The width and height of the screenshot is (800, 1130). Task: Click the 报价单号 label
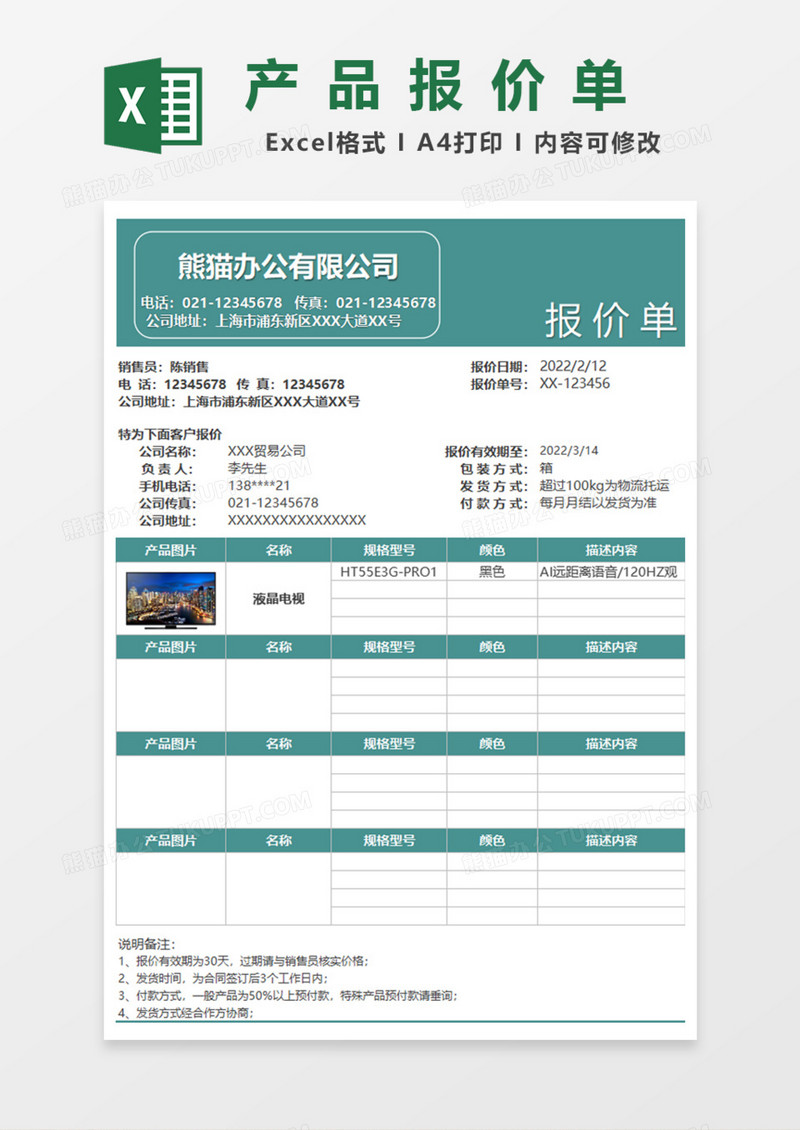pos(499,384)
